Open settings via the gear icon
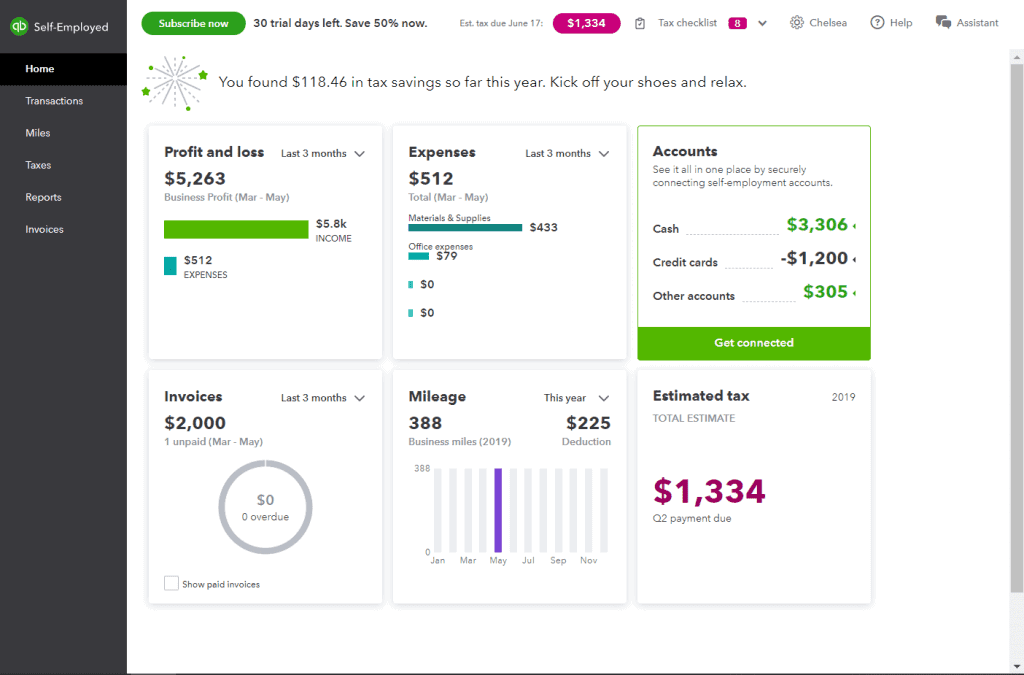This screenshot has width=1024, height=675. click(795, 22)
